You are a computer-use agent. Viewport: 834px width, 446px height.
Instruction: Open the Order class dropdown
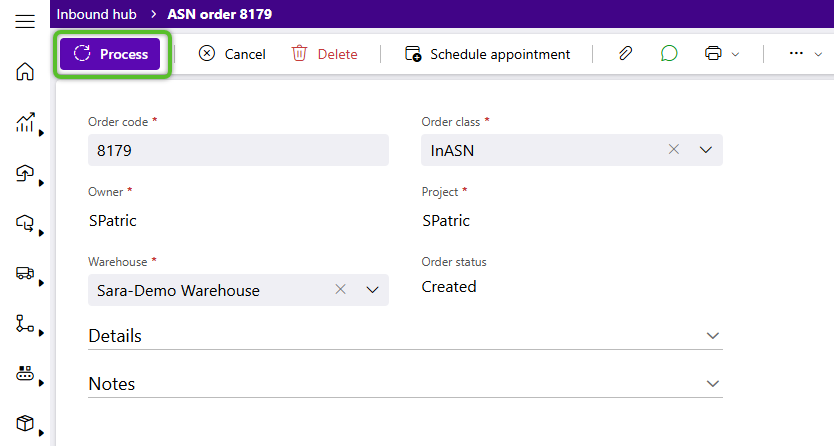pyautogui.click(x=705, y=150)
